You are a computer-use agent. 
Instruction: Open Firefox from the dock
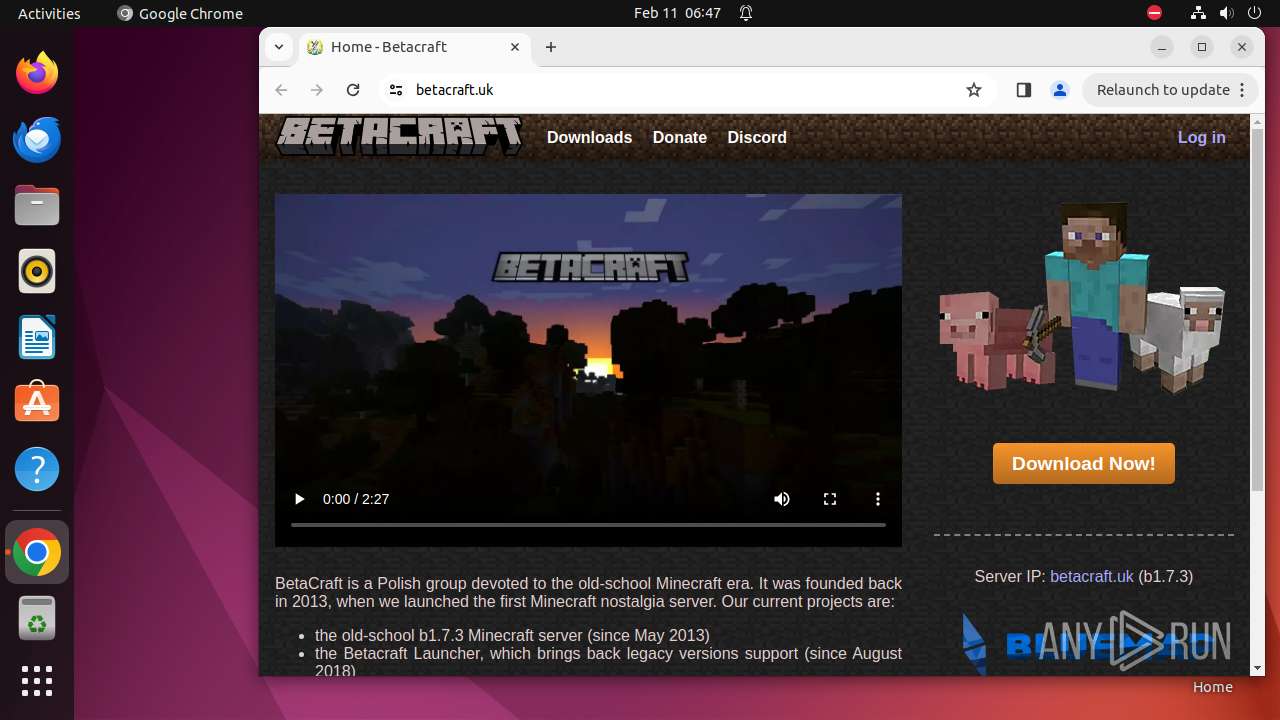pyautogui.click(x=37, y=73)
